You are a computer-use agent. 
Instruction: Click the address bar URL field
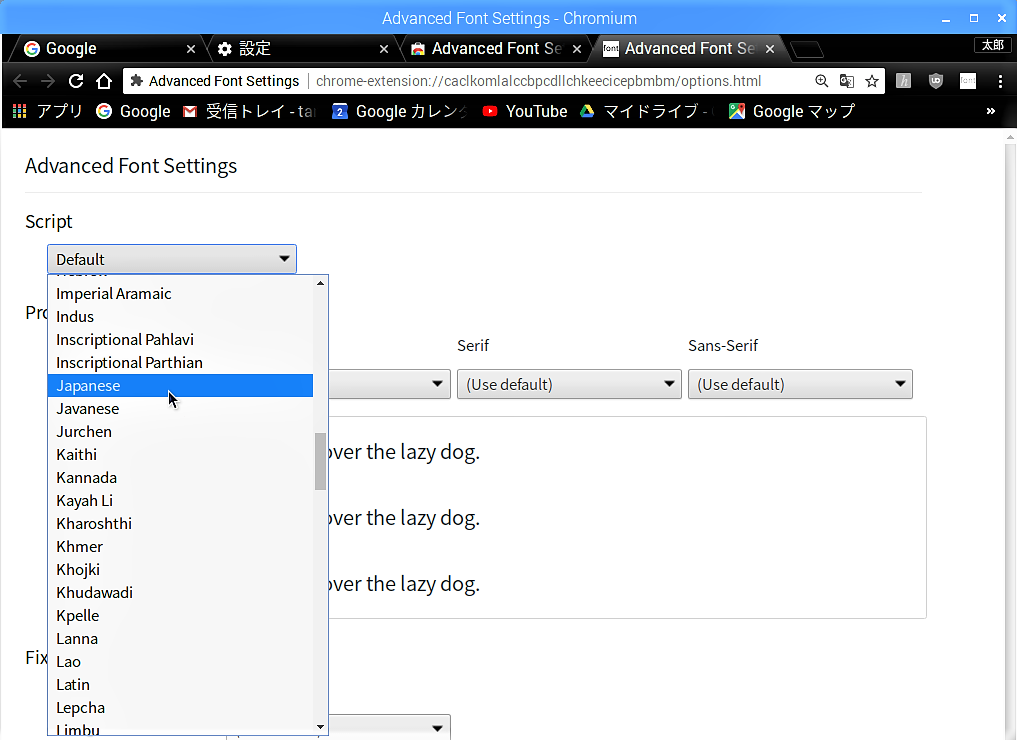pyautogui.click(x=560, y=81)
